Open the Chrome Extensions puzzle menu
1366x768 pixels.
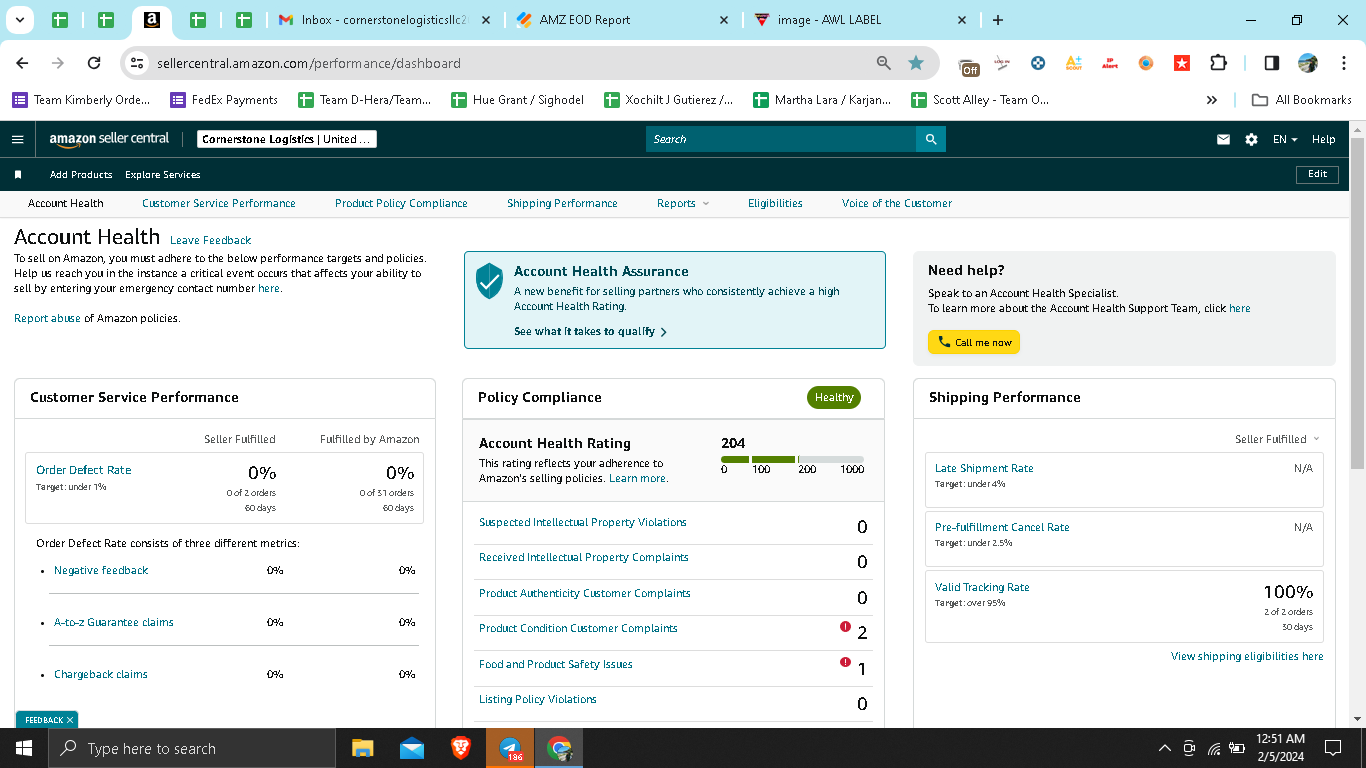pyautogui.click(x=1218, y=63)
